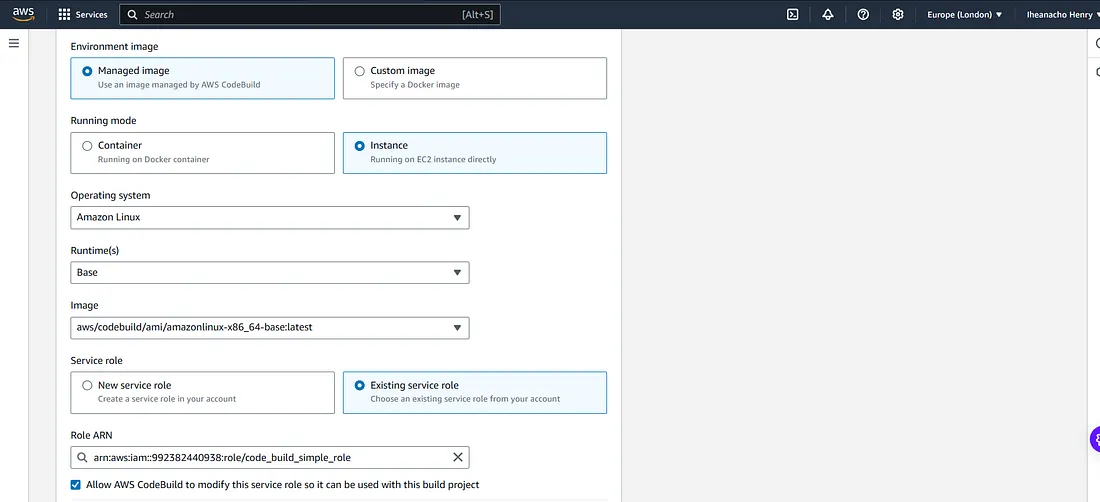Viewport: 1100px width, 502px height.
Task: Launch the CloudShell terminal icon
Action: click(x=793, y=14)
